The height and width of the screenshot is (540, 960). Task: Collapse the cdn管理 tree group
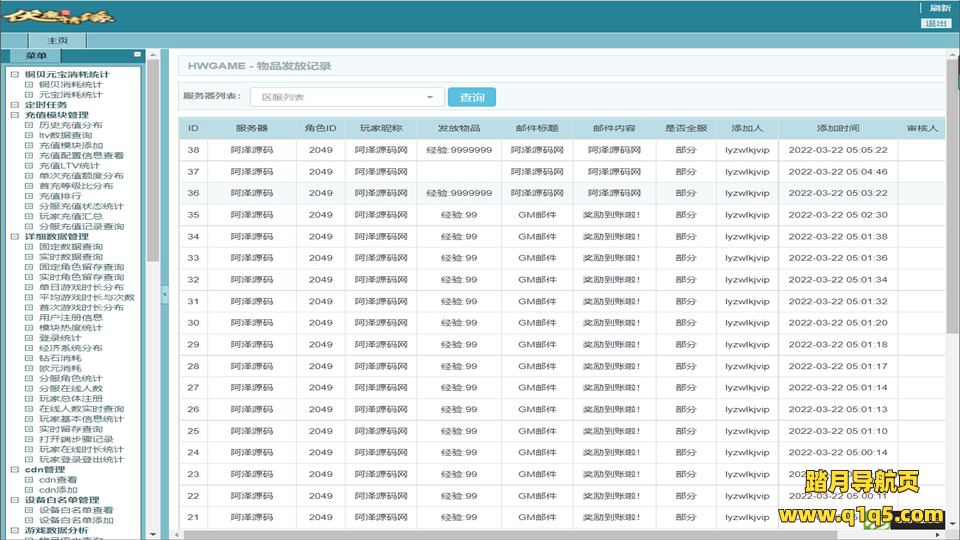pyautogui.click(x=14, y=470)
